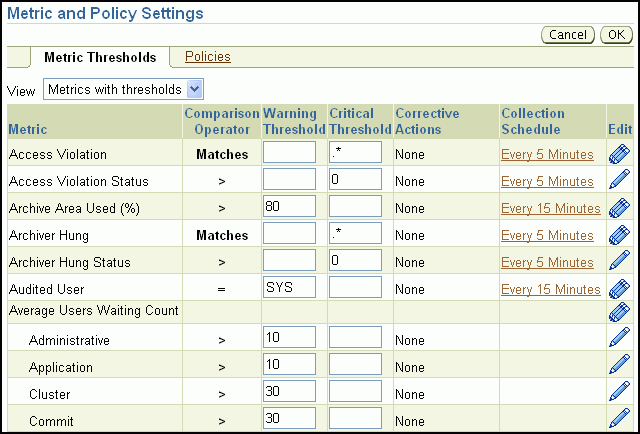Open Every 5 Minutes link for Access Violation
Screen dimensions: 640x434
coord(547,155)
